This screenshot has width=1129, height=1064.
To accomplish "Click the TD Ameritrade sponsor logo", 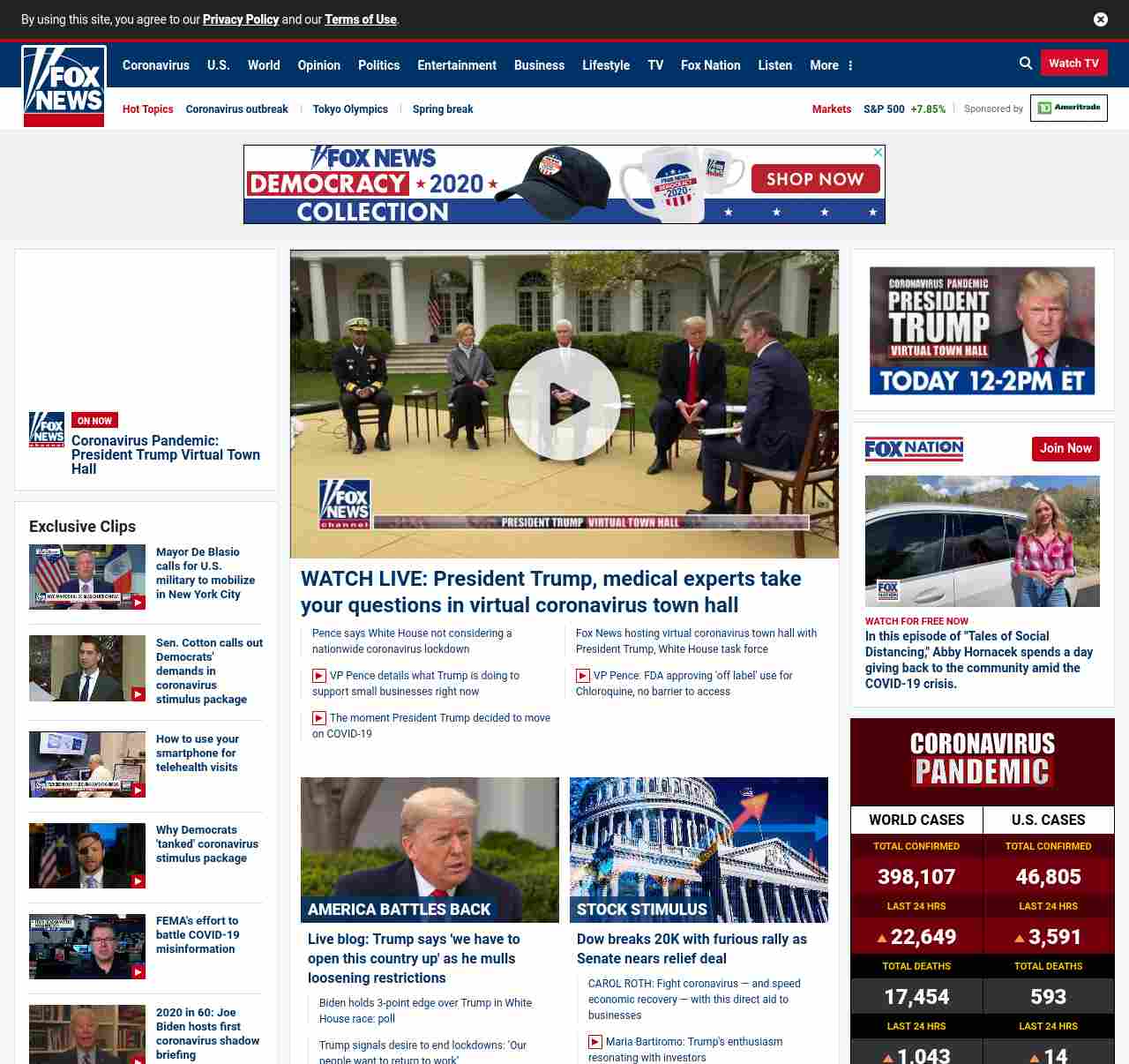I will coord(1068,109).
